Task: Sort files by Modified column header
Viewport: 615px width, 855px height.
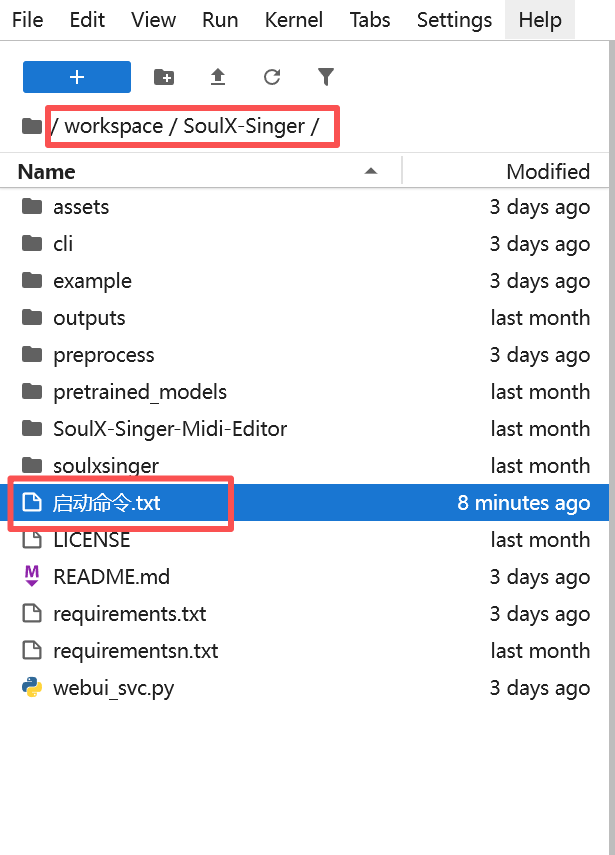Action: [x=547, y=172]
